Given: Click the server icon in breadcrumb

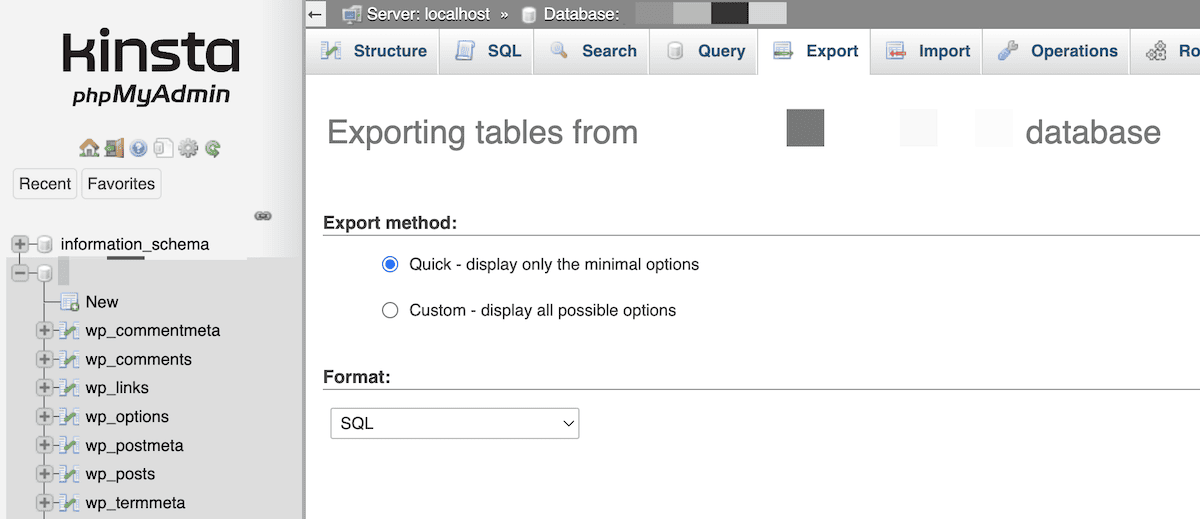Looking at the screenshot, I should 351,14.
